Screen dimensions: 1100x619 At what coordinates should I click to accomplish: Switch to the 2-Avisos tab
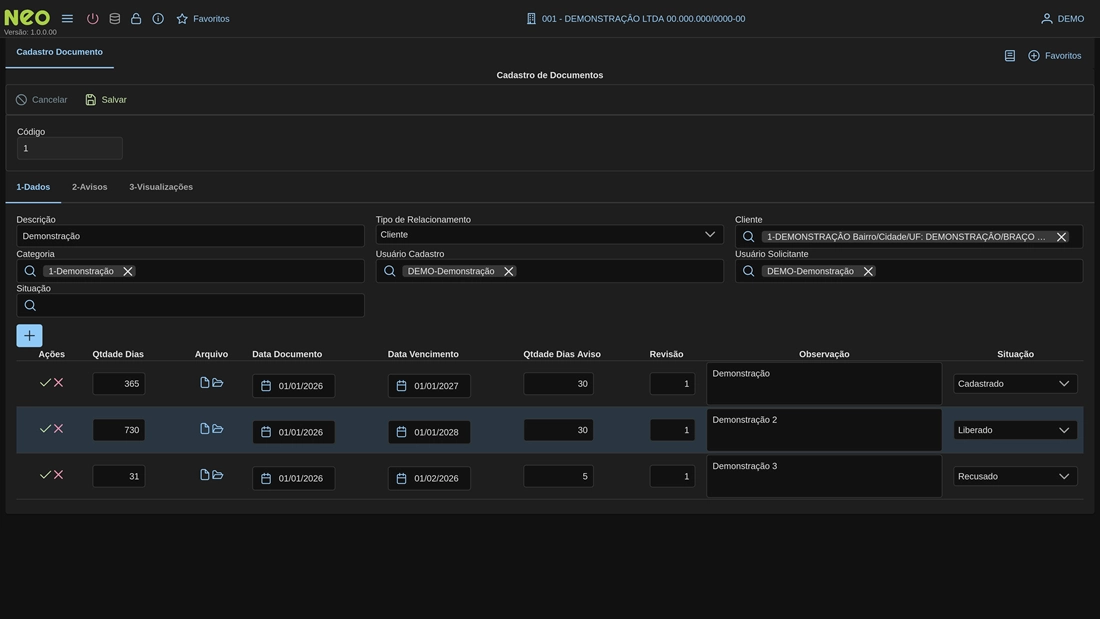(x=89, y=187)
